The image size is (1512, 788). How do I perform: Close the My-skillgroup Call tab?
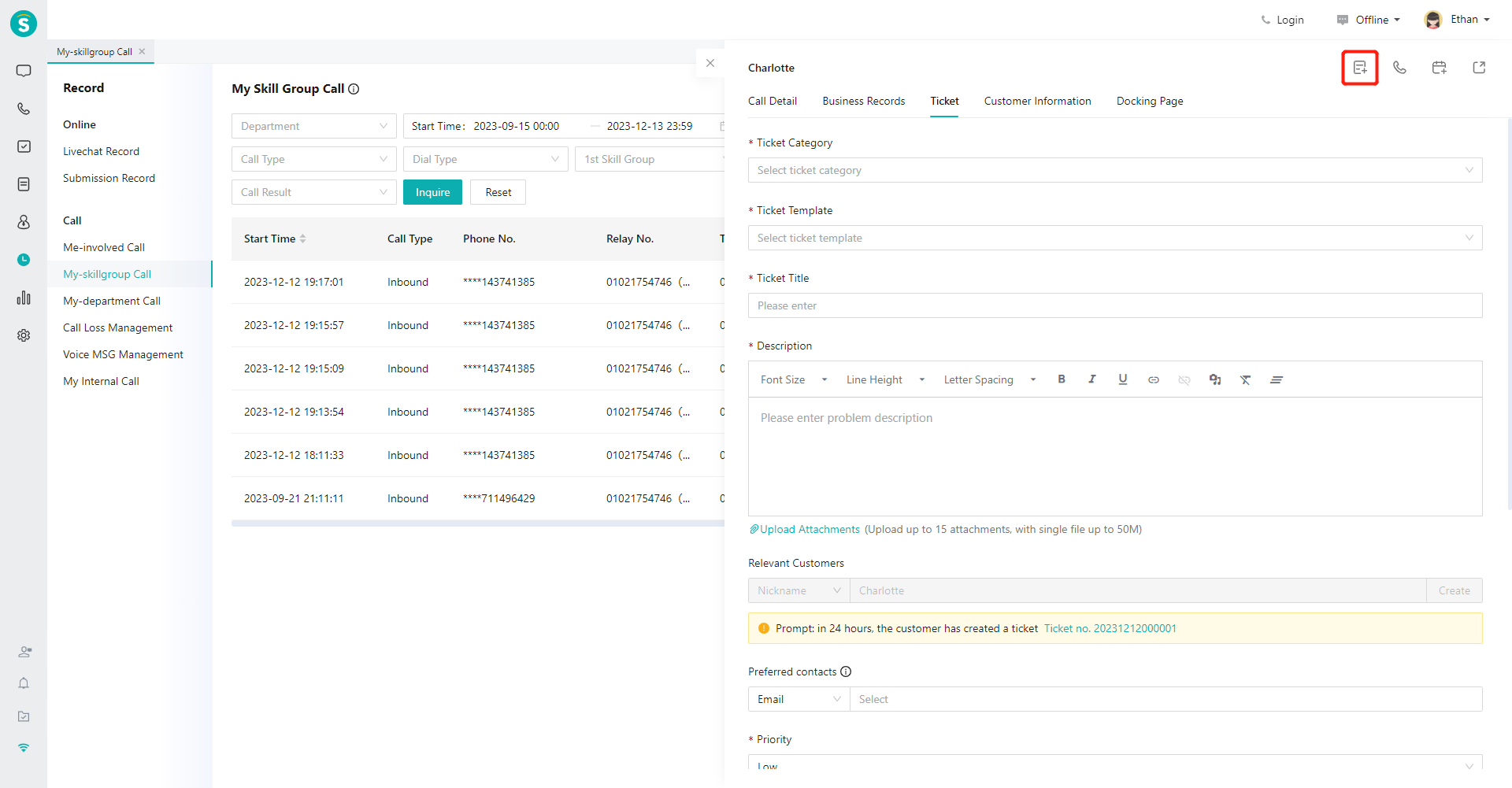click(143, 51)
